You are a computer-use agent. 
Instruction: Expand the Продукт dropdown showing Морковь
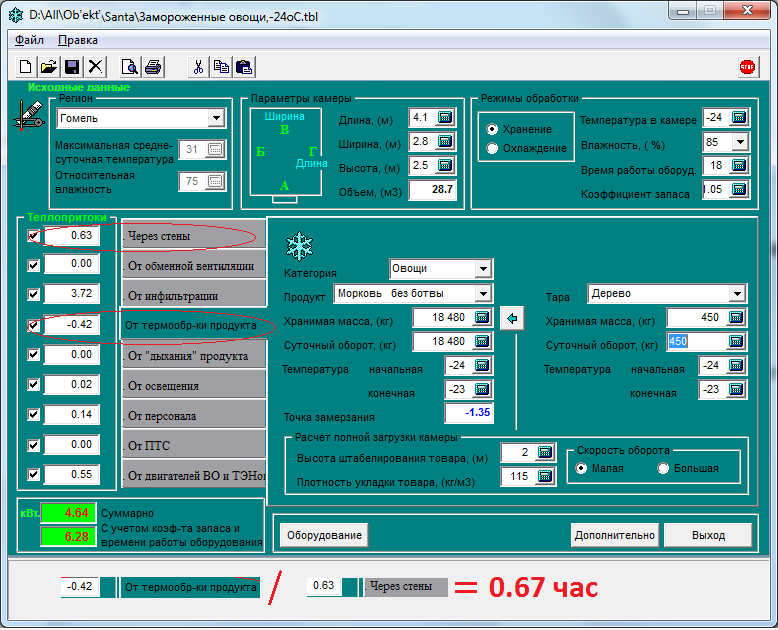click(x=483, y=294)
